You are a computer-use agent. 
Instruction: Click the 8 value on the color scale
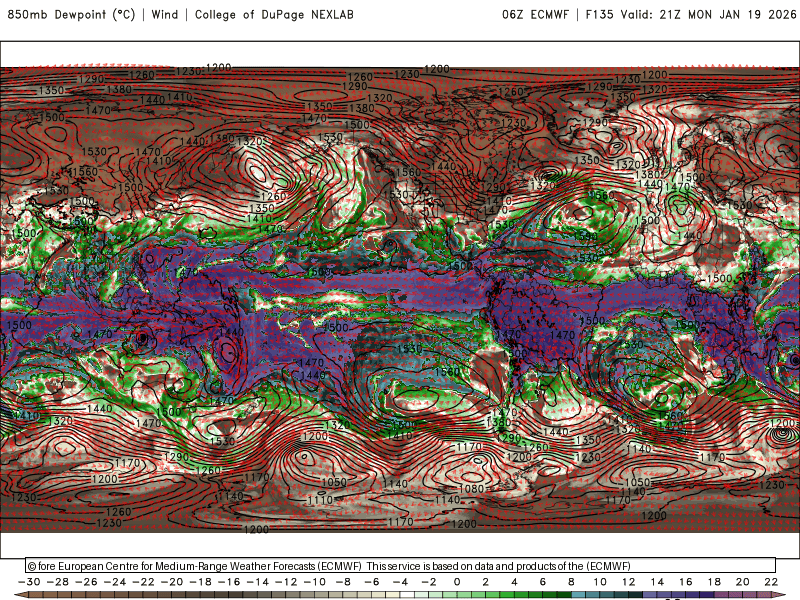(571, 582)
